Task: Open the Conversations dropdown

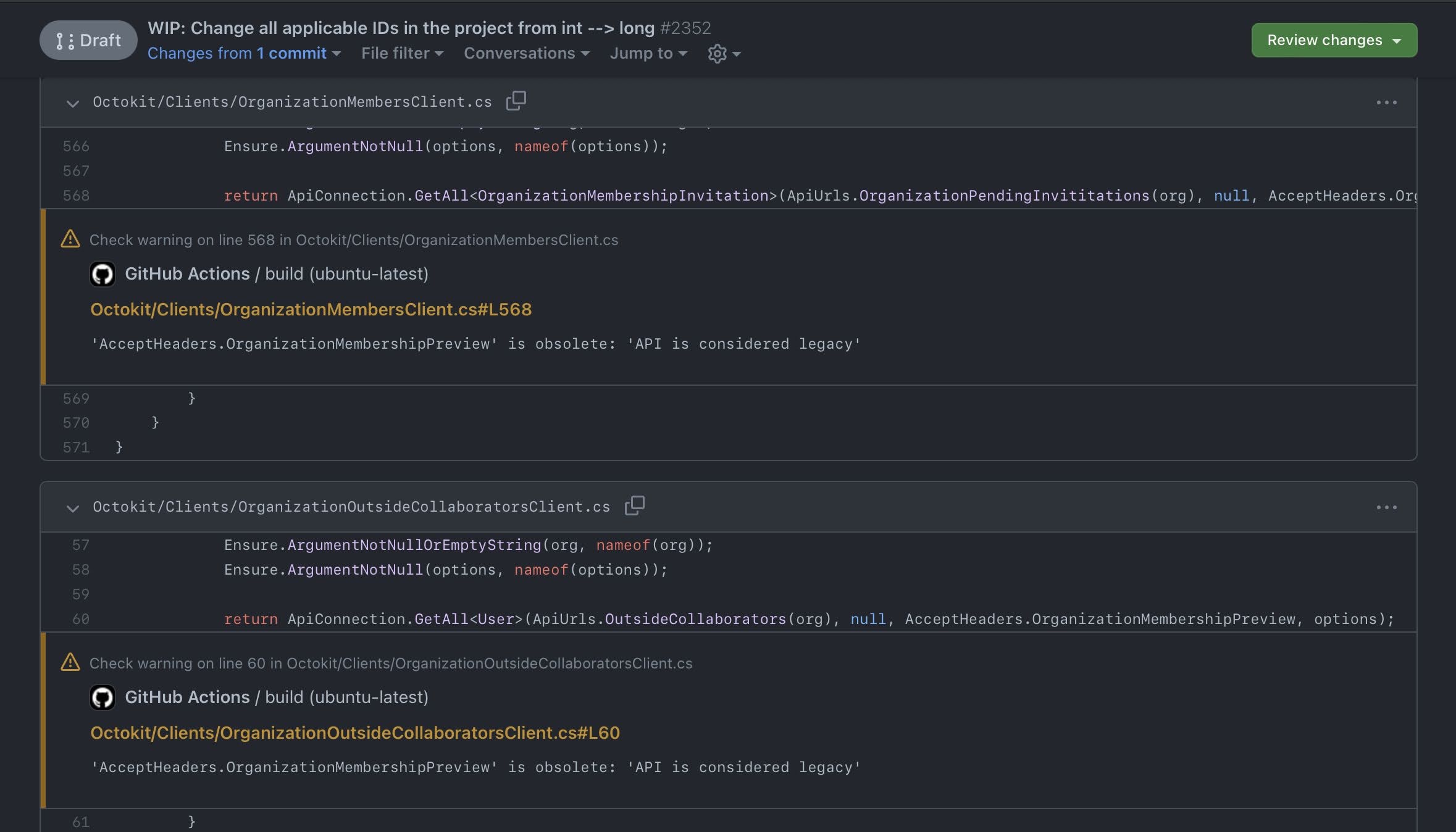Action: click(525, 53)
